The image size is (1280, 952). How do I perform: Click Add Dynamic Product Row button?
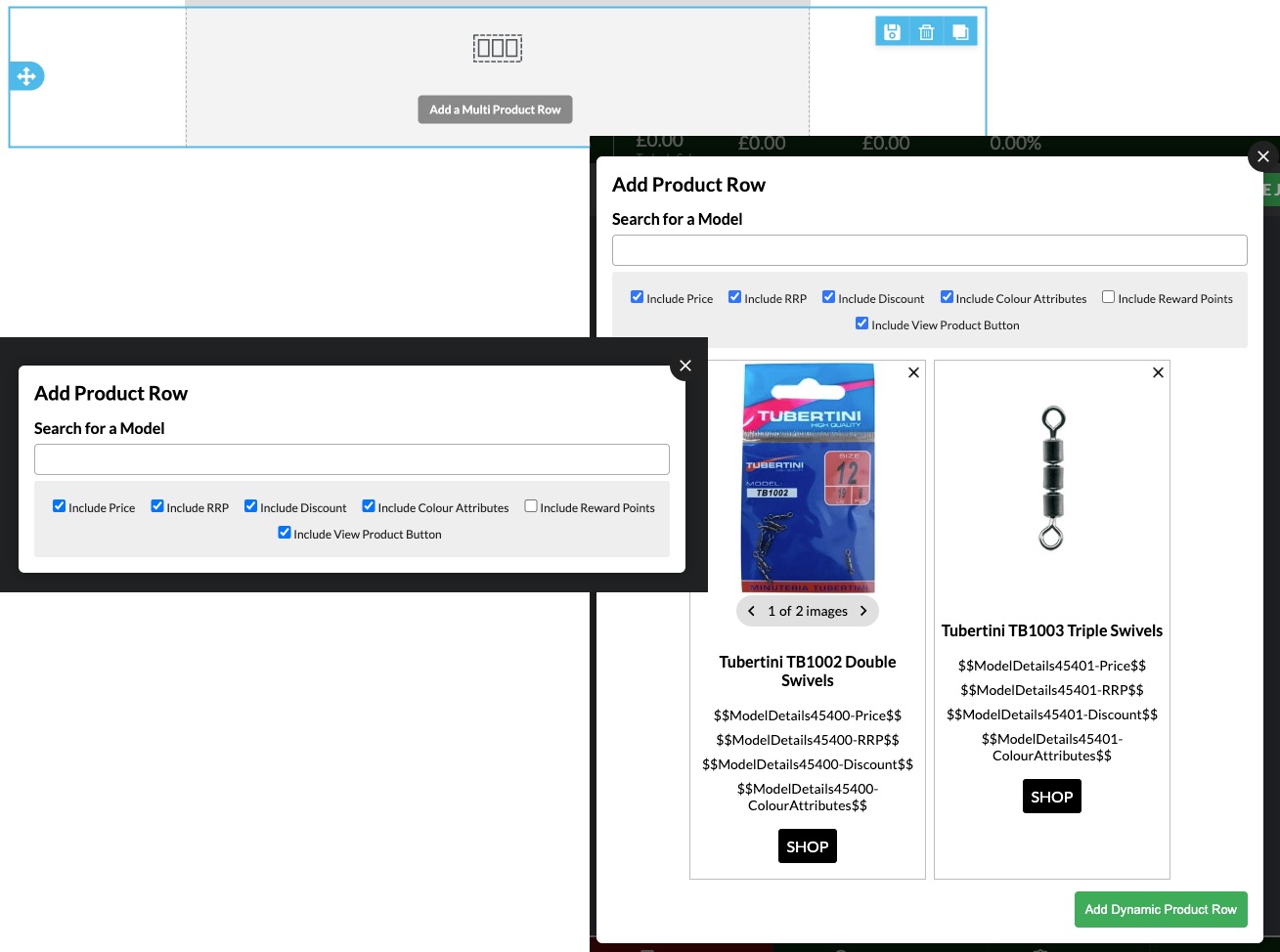1161,910
